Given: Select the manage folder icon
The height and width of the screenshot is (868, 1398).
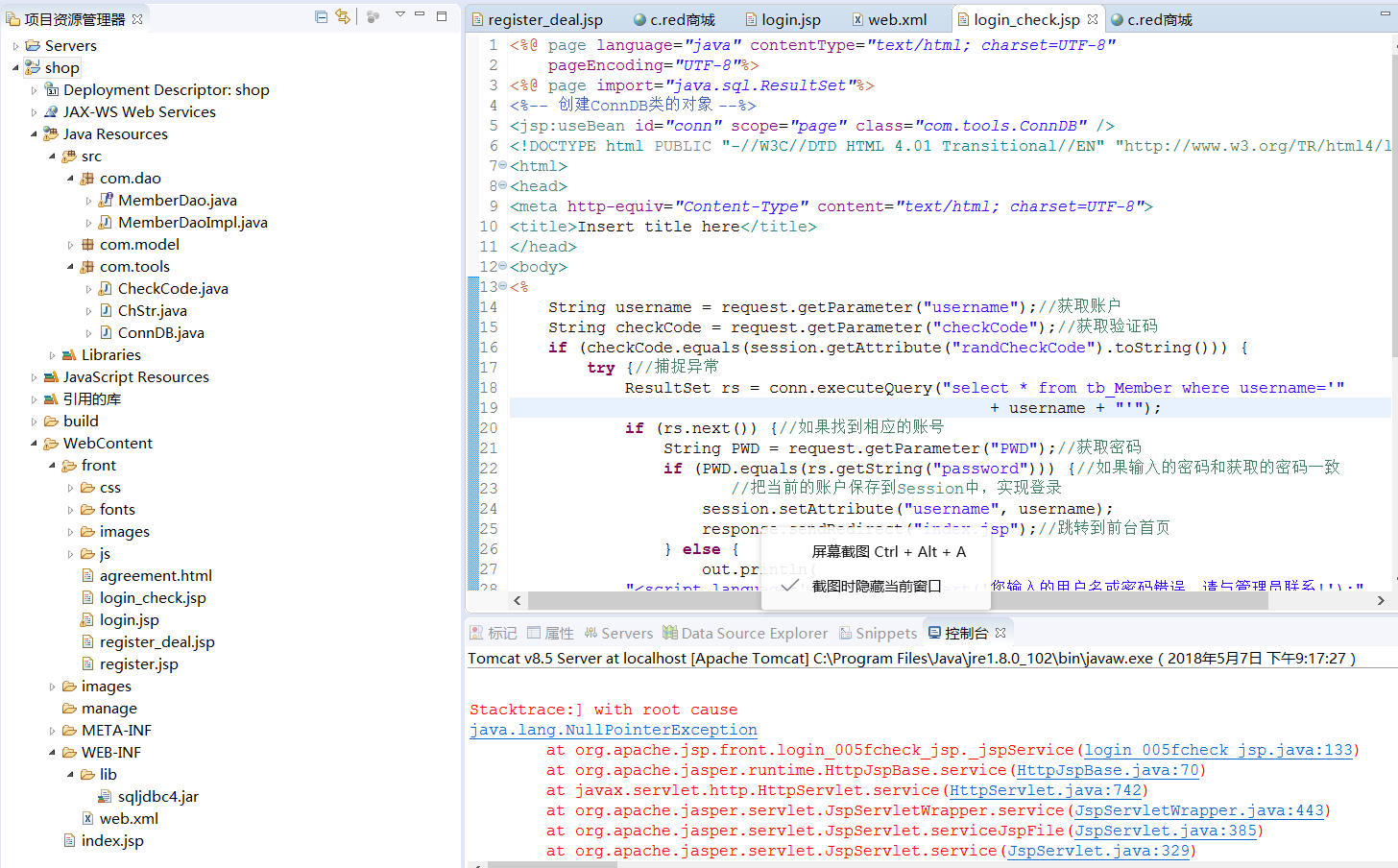Looking at the screenshot, I should pyautogui.click(x=69, y=709).
